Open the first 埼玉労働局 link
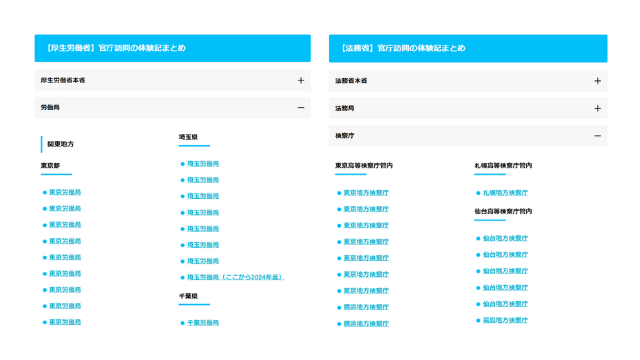The image size is (640, 360). (x=203, y=164)
